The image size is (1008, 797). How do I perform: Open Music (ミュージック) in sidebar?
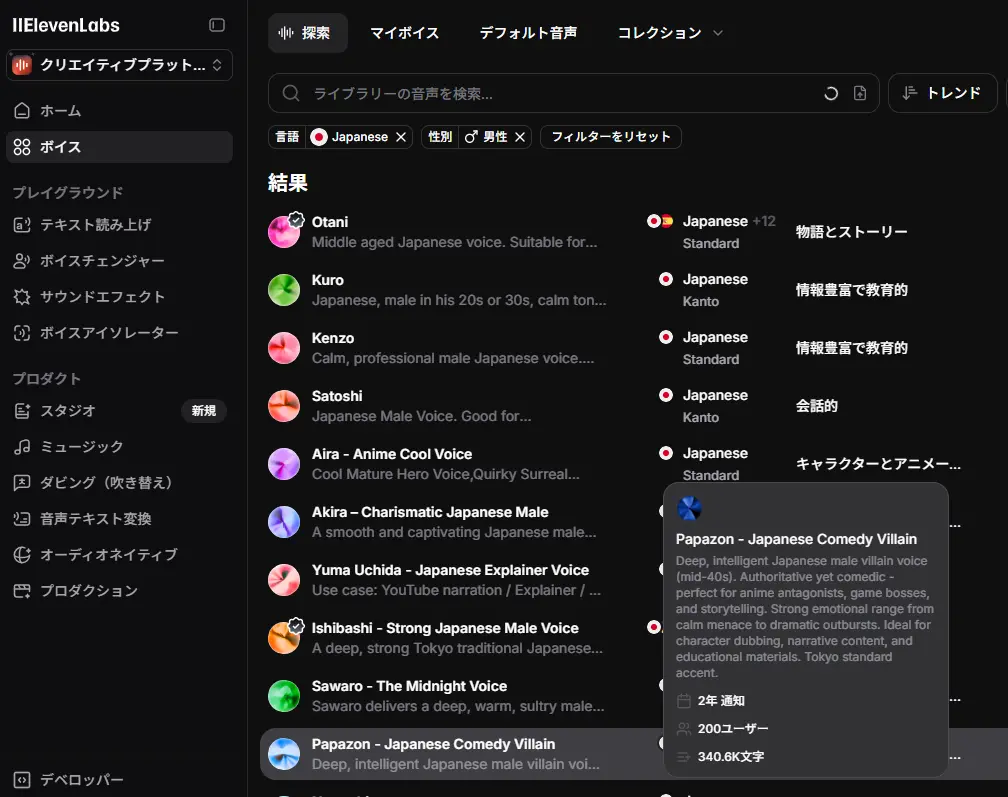tap(82, 447)
